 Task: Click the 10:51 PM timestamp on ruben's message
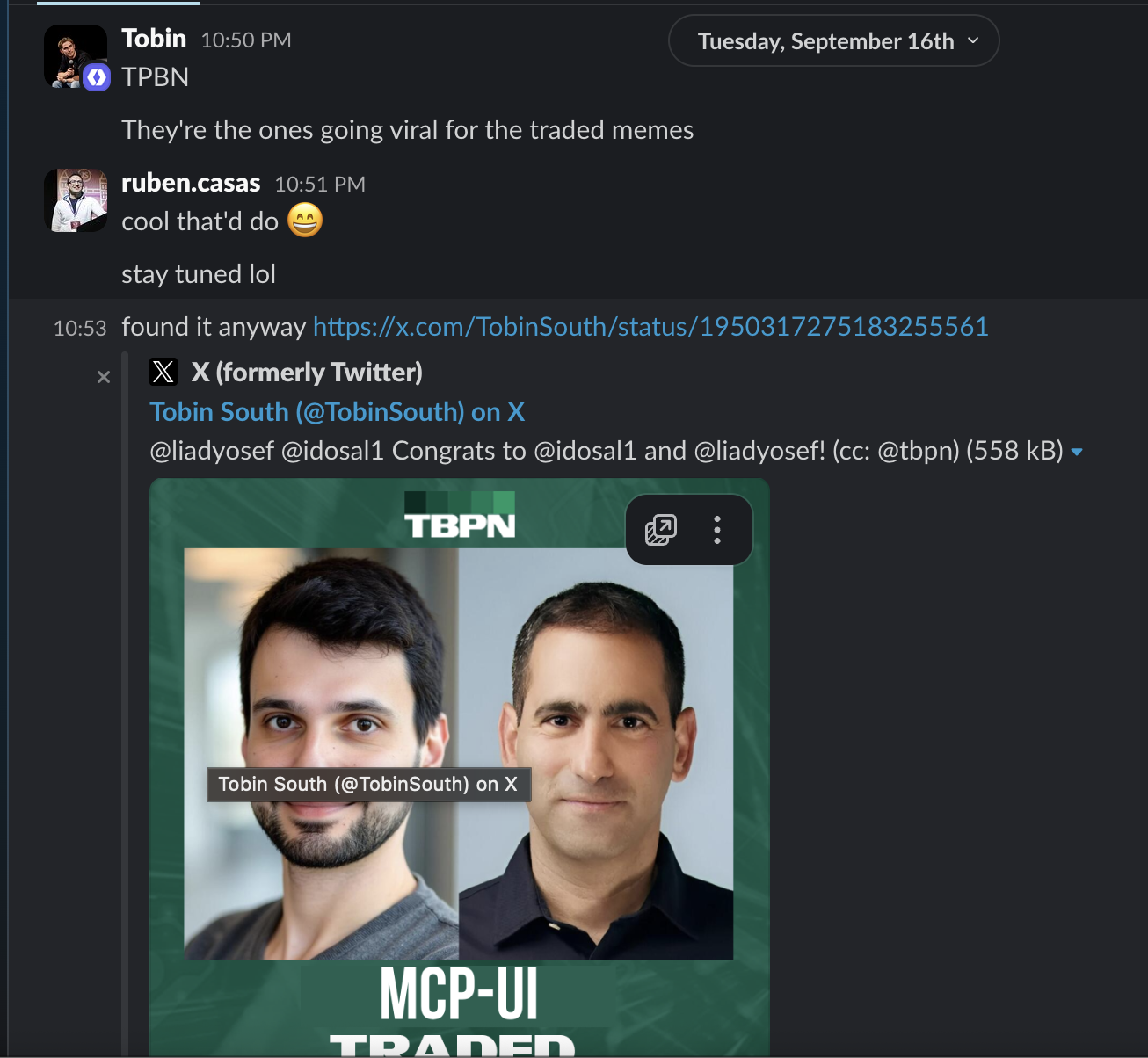coord(320,184)
